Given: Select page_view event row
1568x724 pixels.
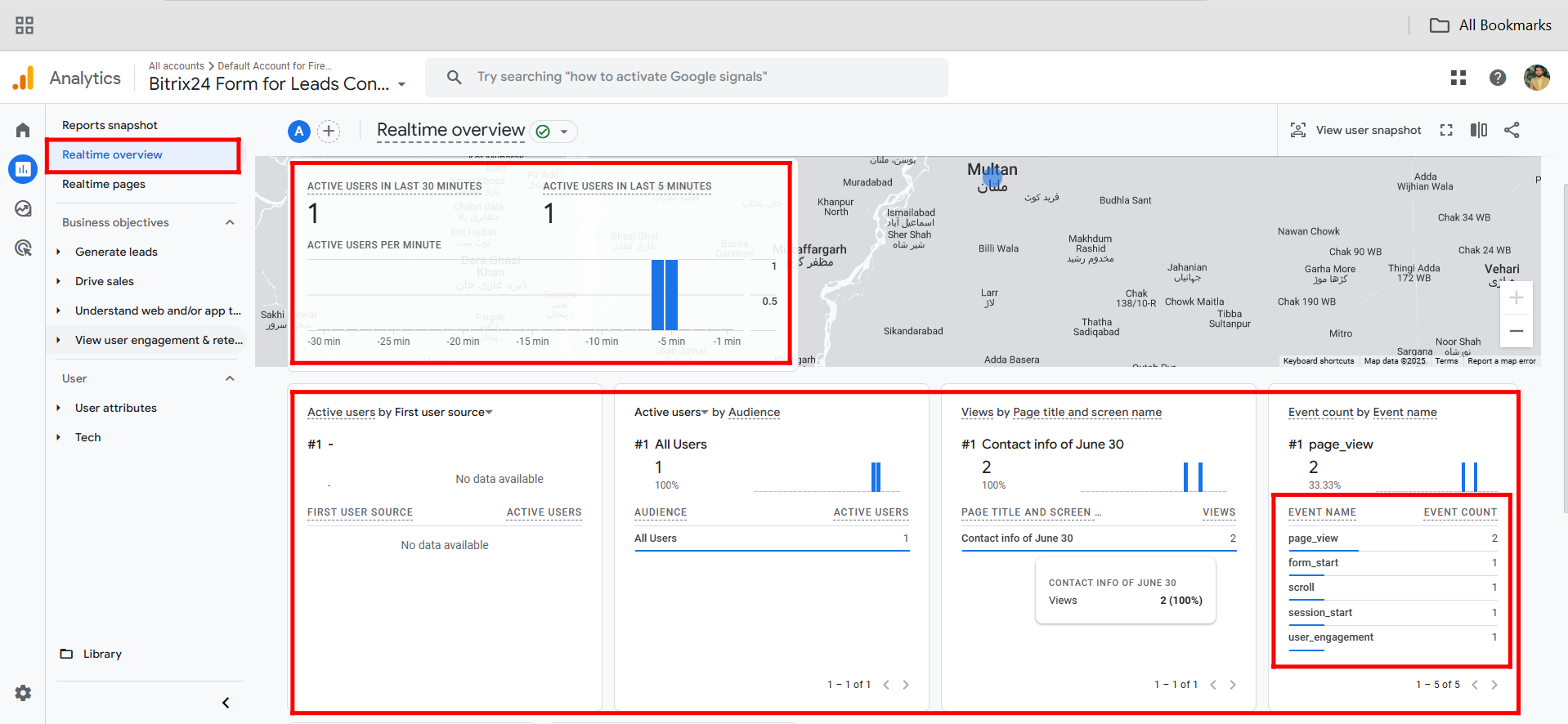Looking at the screenshot, I should 1393,539.
